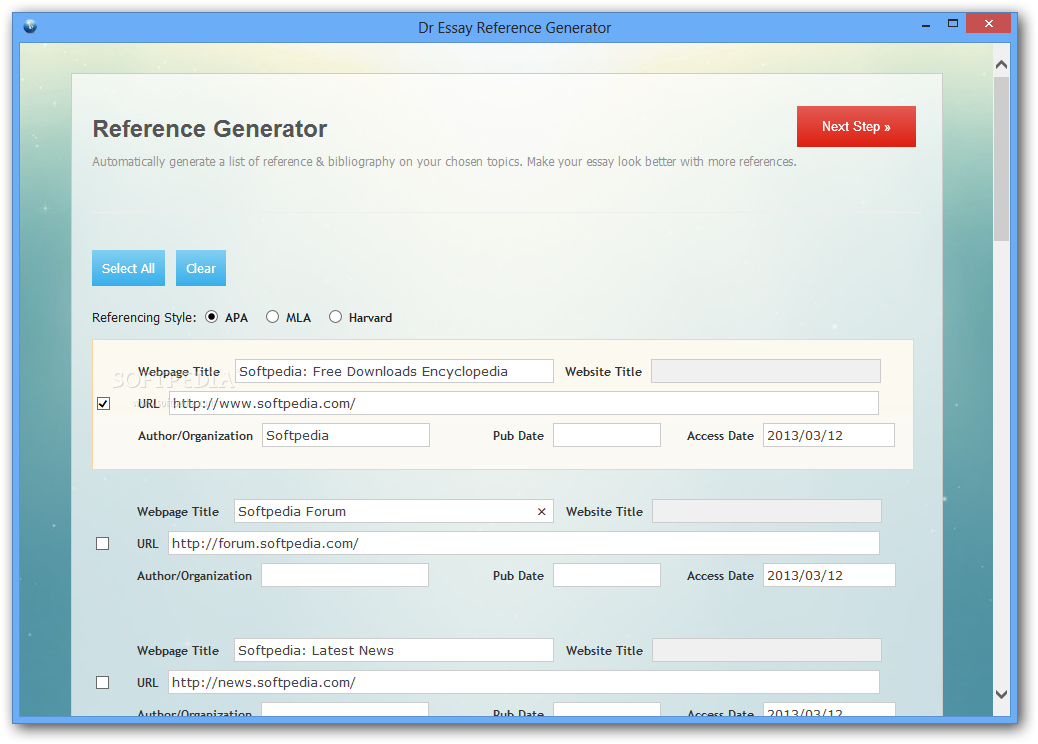The width and height of the screenshot is (1038, 744).
Task: Click Pub Date field of first reference
Action: coord(607,436)
